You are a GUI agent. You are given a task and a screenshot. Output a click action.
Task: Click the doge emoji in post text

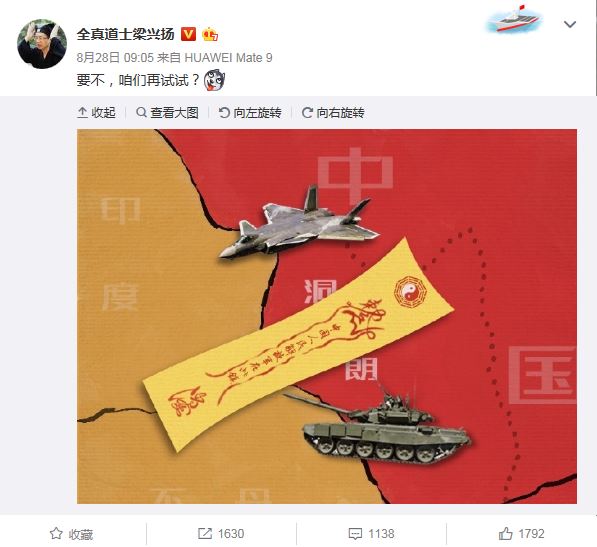(214, 80)
